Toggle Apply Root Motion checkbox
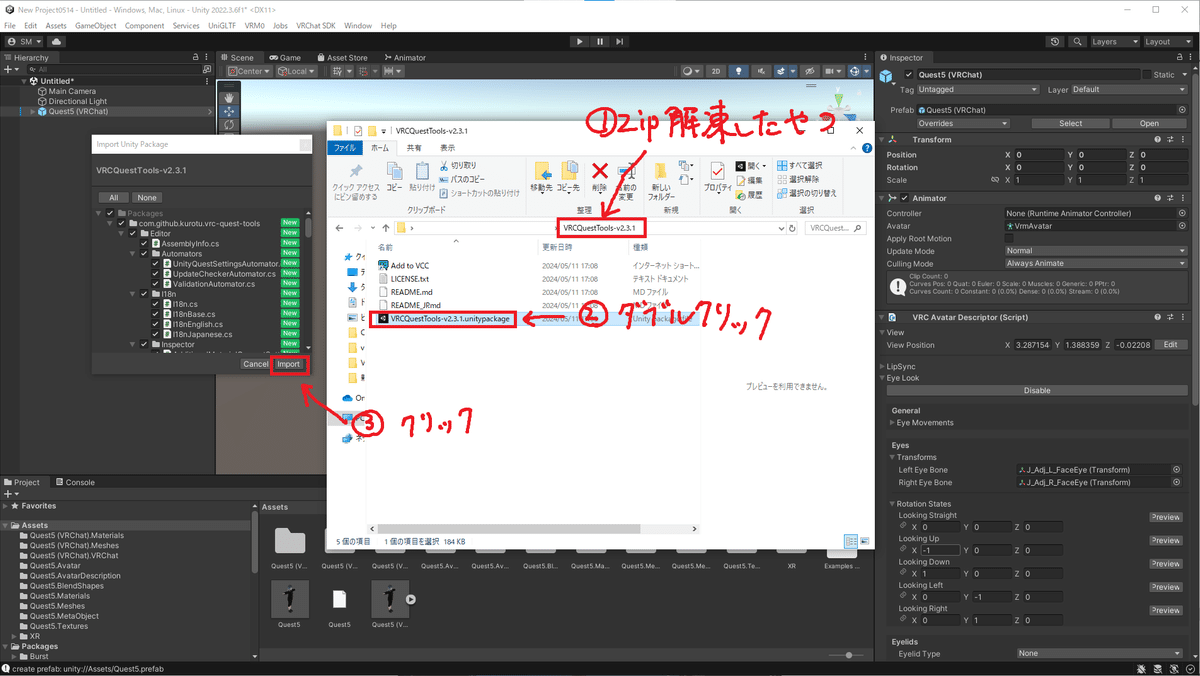 point(1010,239)
